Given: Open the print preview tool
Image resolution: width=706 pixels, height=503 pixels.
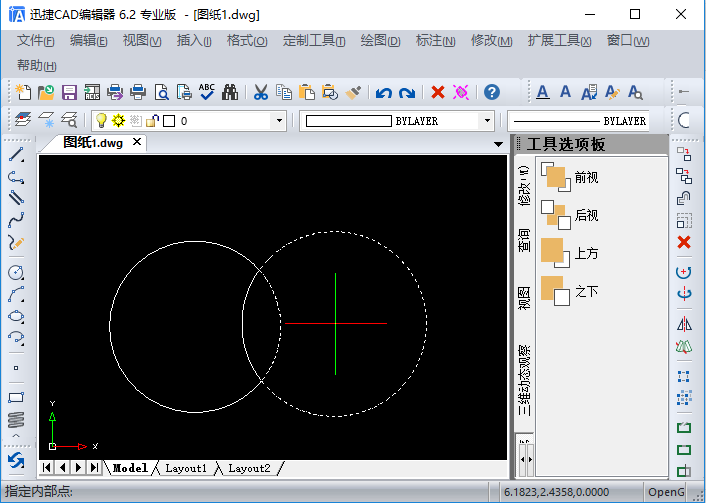Looking at the screenshot, I should tap(161, 92).
